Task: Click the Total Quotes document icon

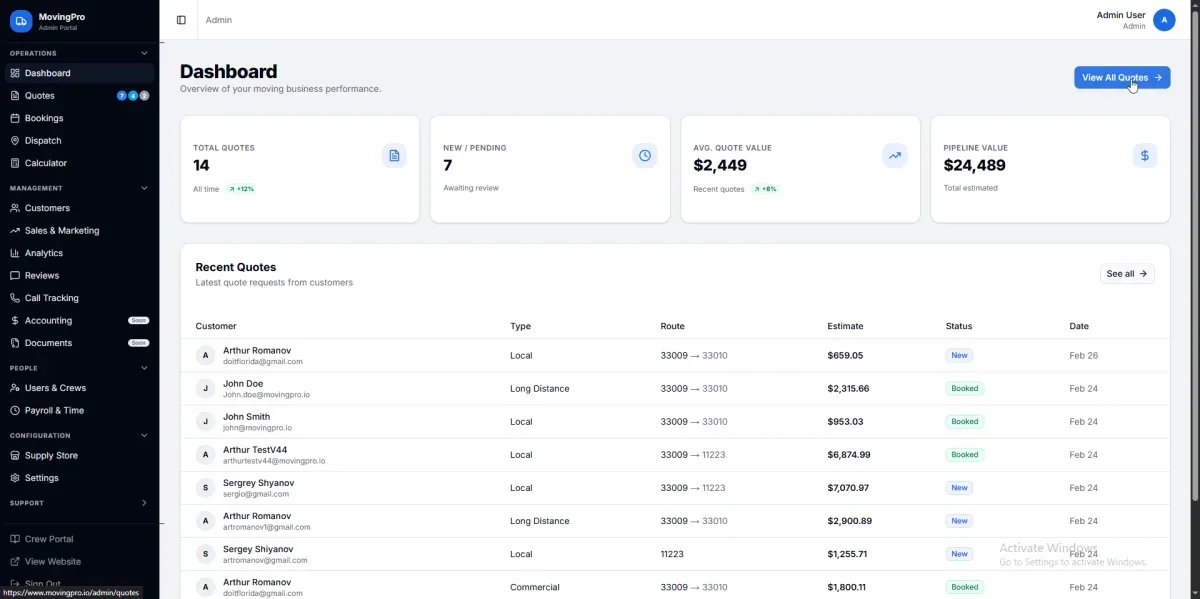Action: (x=394, y=156)
